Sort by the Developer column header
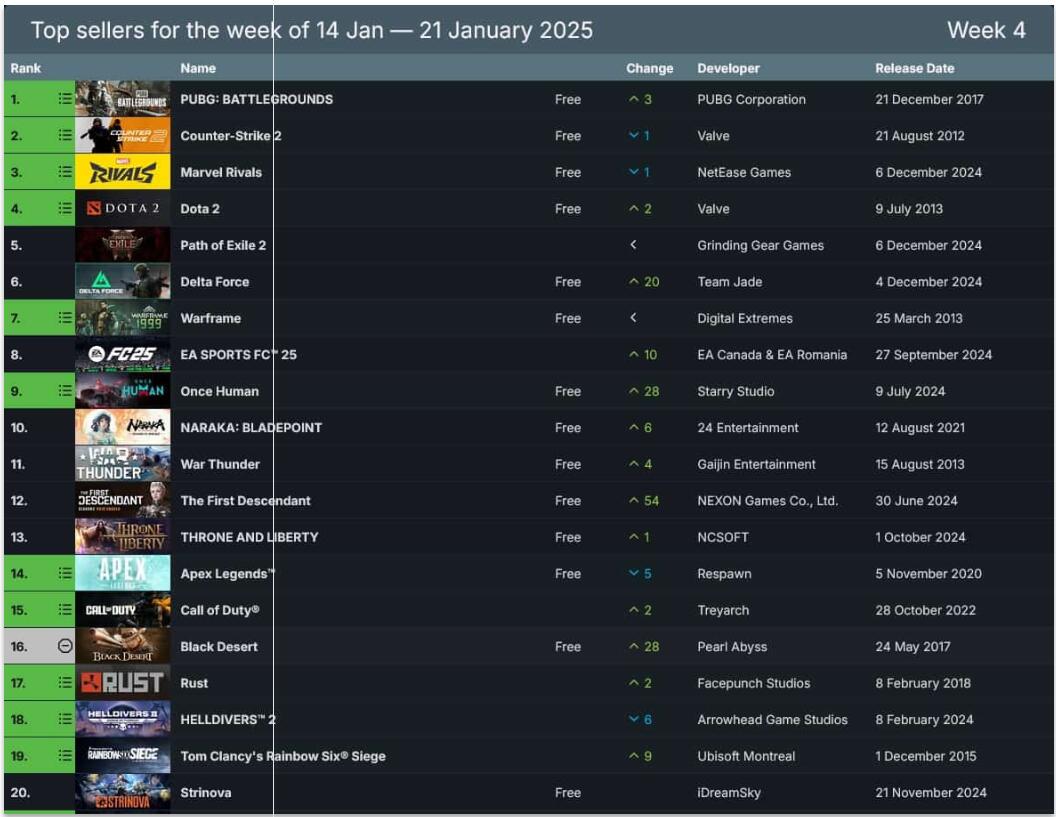Screen dimensions: 1056x817 (x=728, y=68)
